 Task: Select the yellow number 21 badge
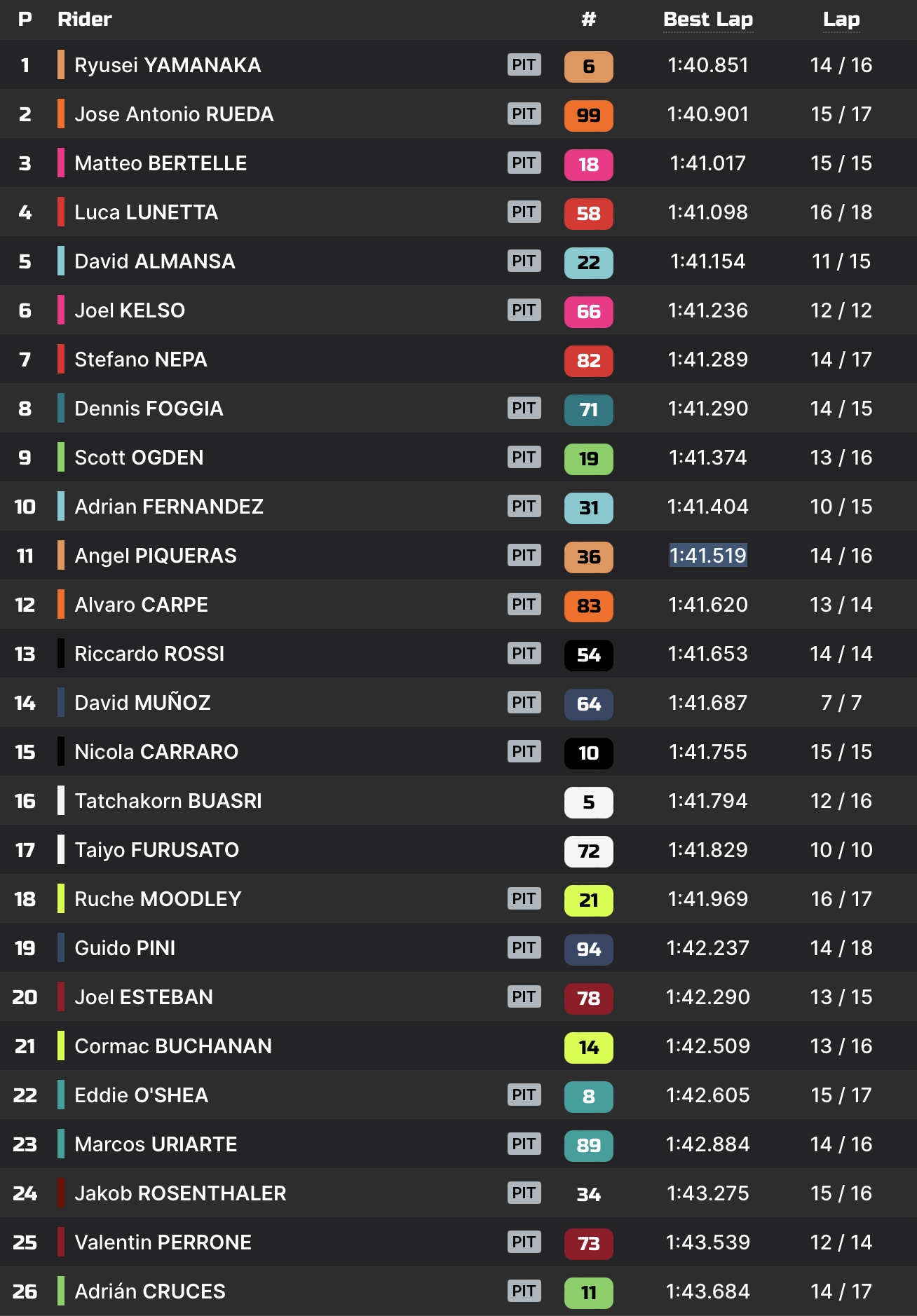coord(588,900)
